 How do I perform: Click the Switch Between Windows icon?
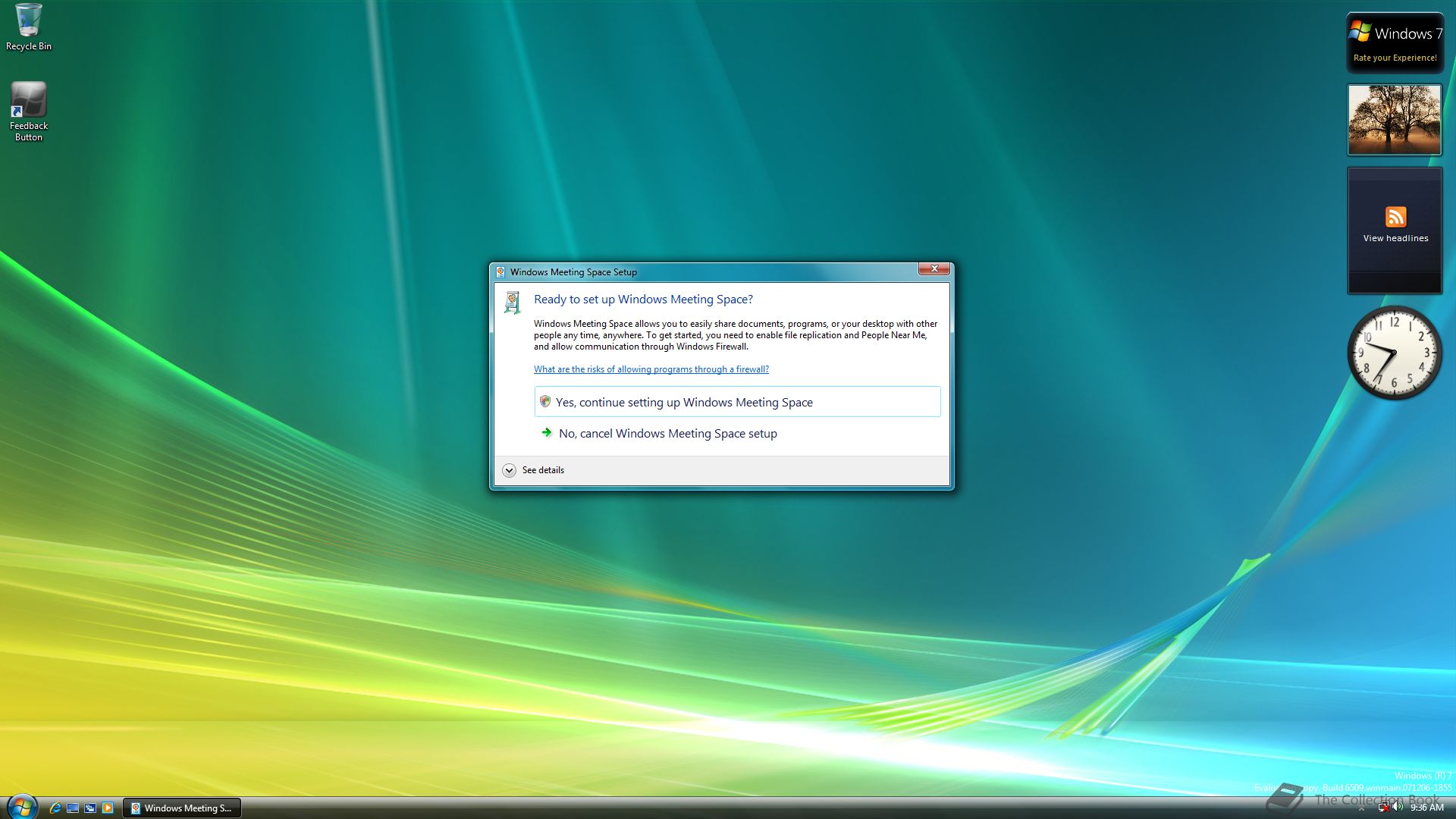[x=90, y=808]
